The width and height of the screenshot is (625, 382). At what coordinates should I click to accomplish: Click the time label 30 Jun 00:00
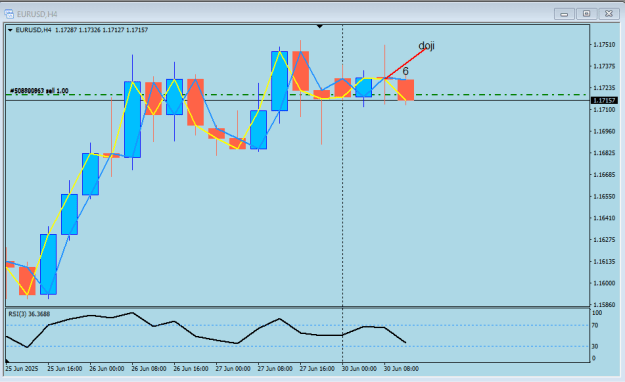click(x=359, y=369)
